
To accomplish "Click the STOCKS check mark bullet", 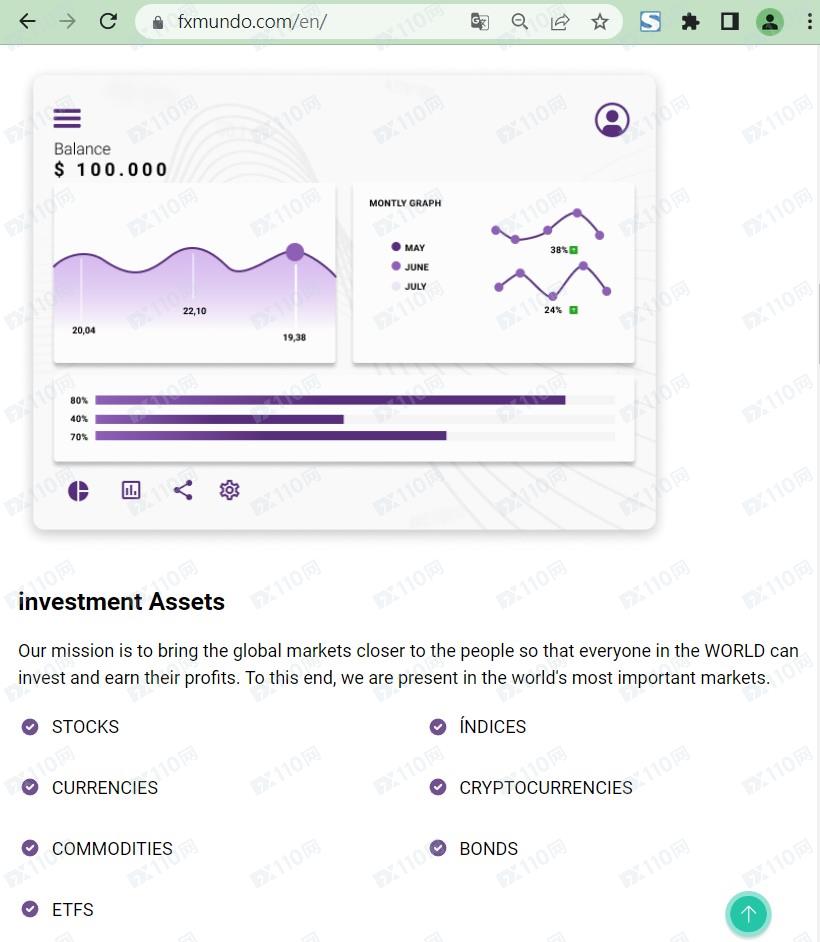I will coord(30,726).
